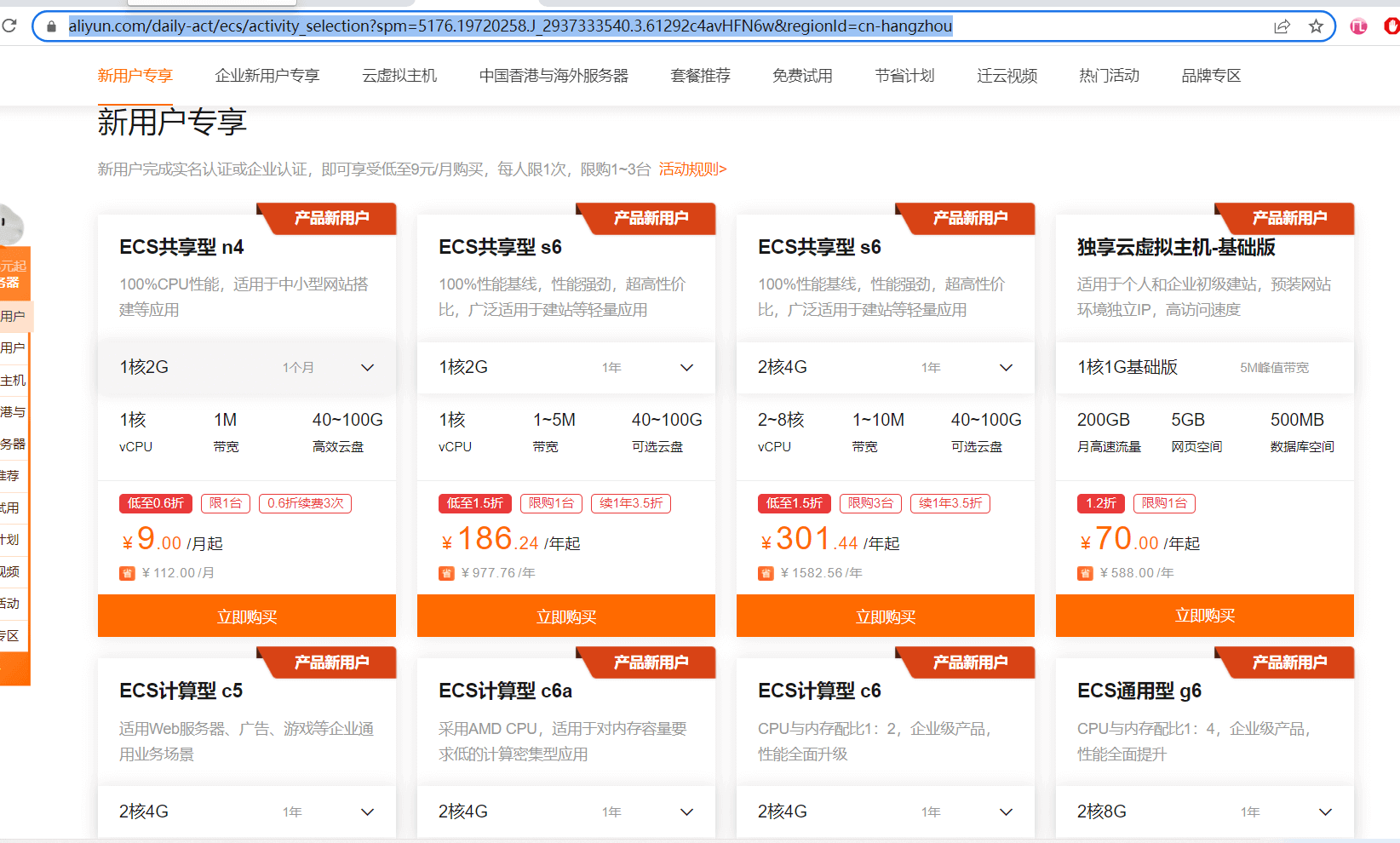Expand the 1核2G 1年 dropdown for ECS共享型 s6
This screenshot has height=843, width=1400.
566,368
